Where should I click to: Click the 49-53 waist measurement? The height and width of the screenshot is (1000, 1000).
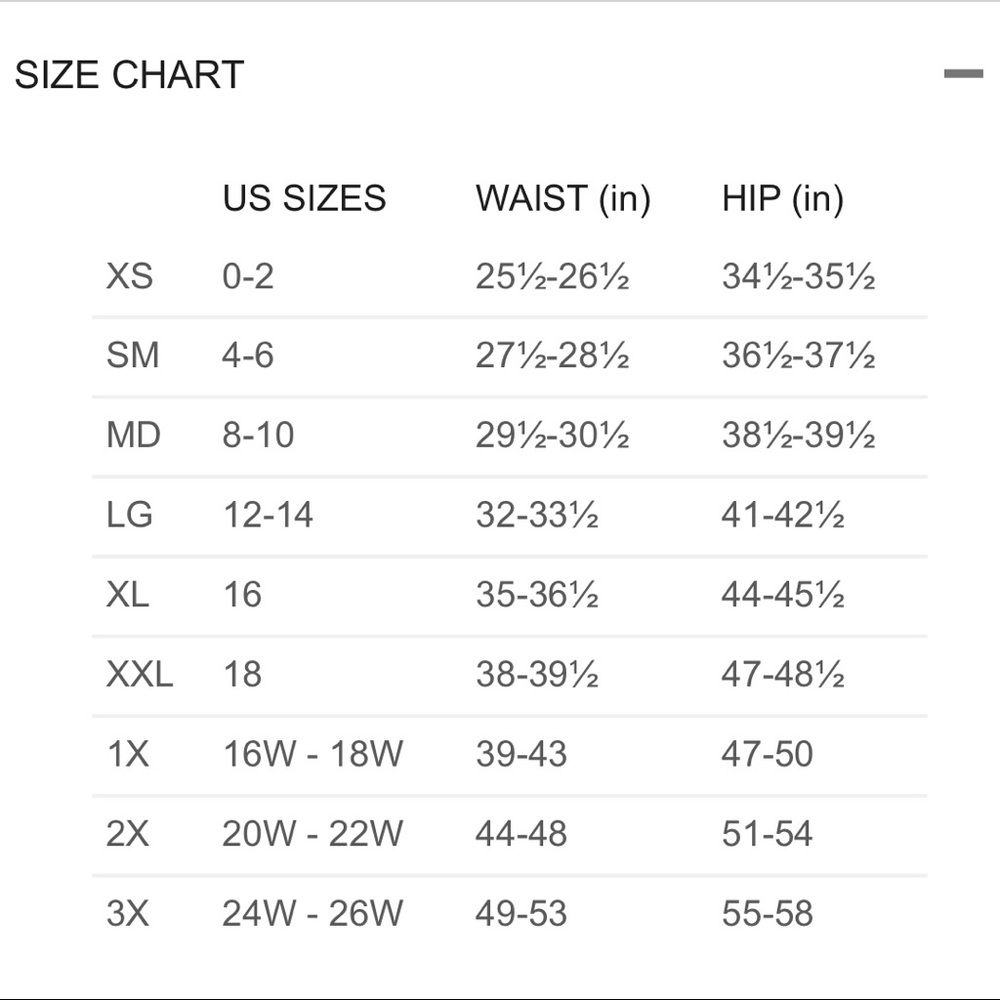point(522,913)
